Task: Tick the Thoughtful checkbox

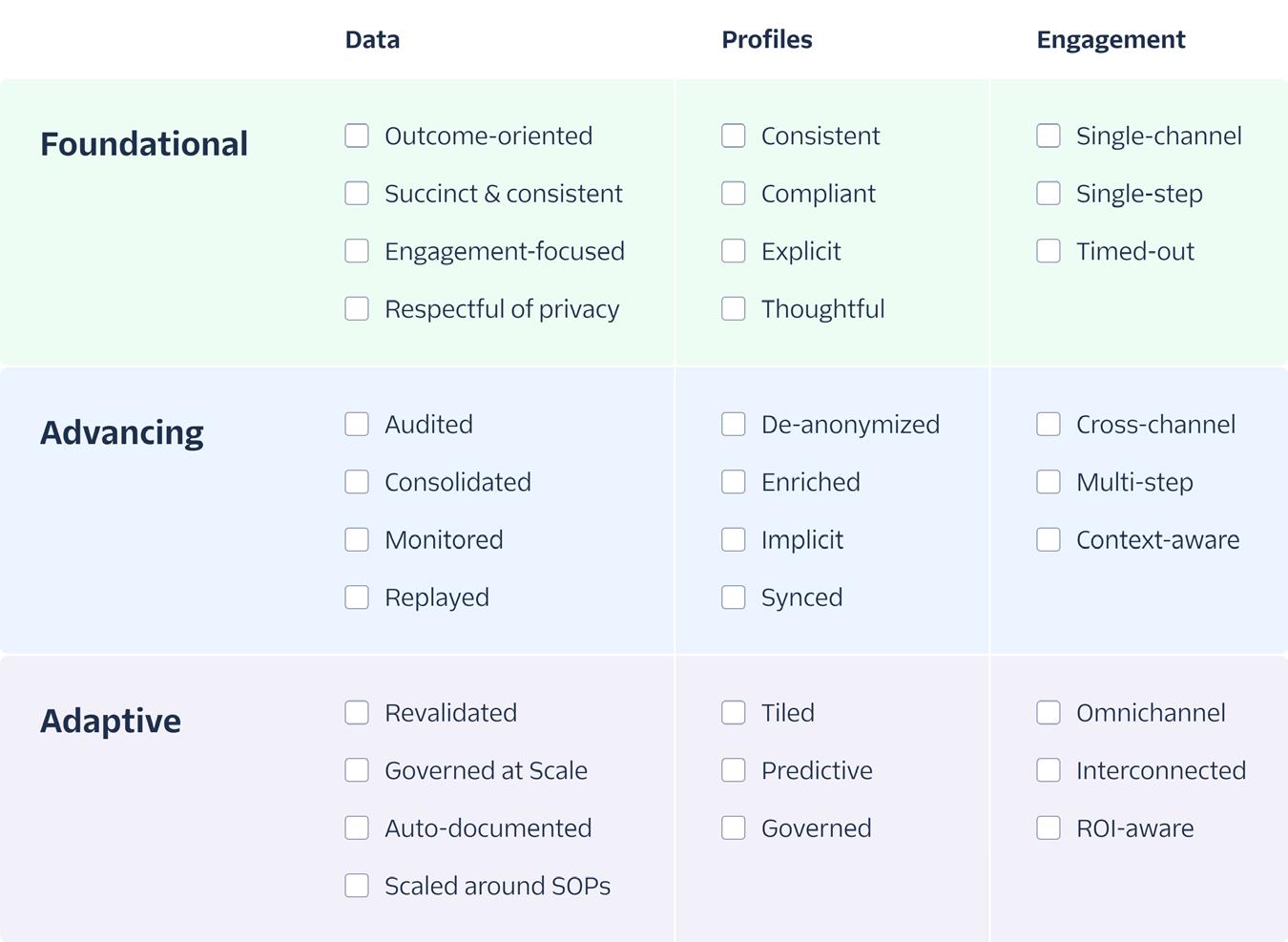Action: coord(734,308)
